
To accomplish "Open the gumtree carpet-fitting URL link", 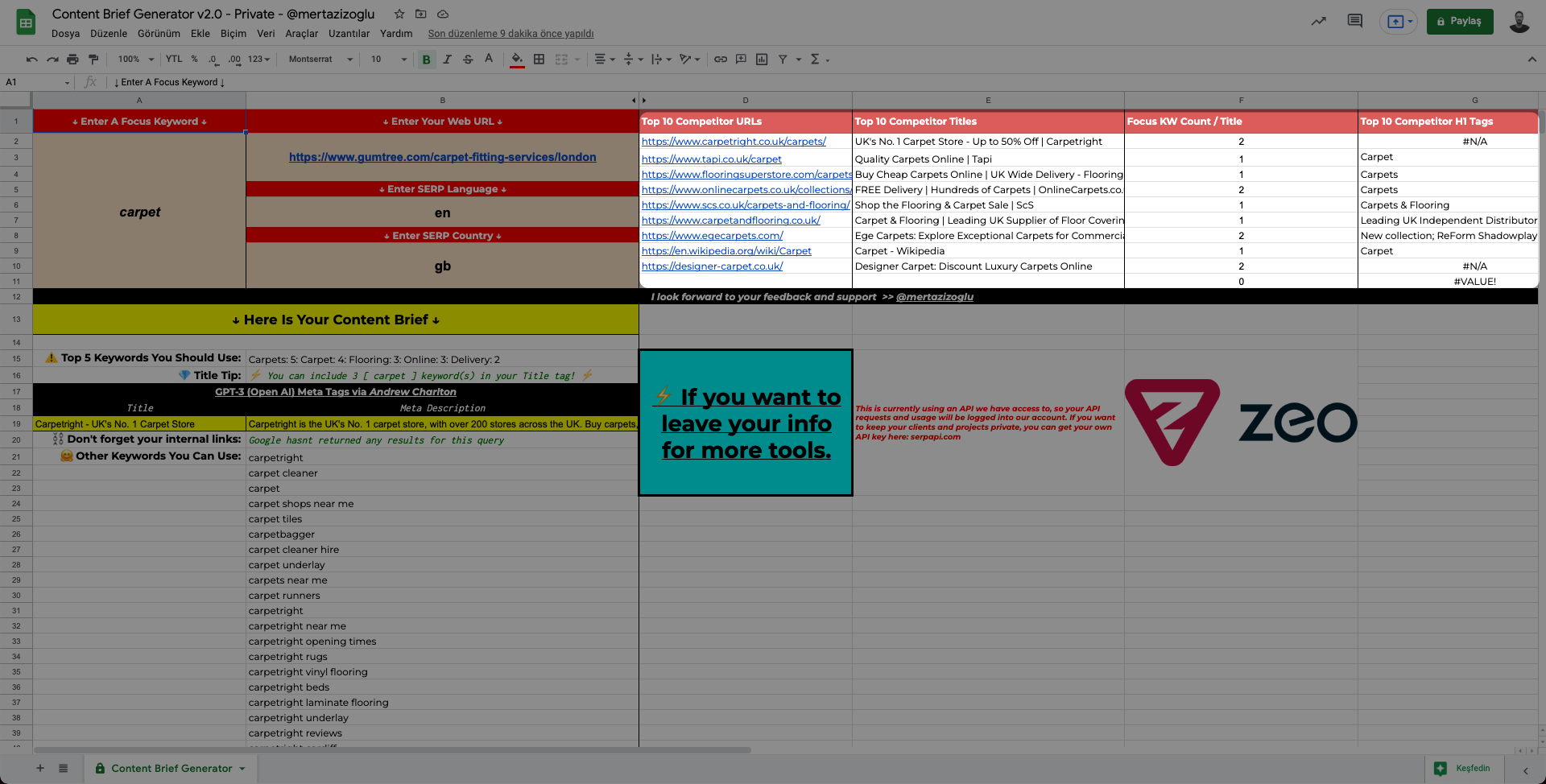I will (x=443, y=158).
